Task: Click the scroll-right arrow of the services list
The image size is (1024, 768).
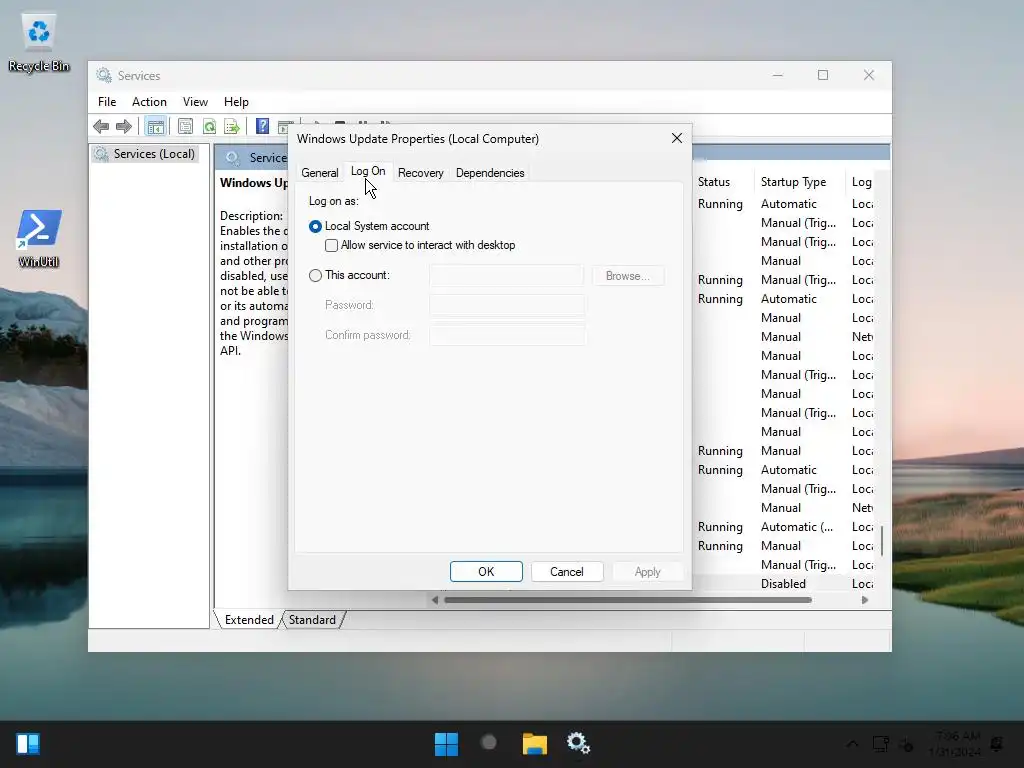Action: (865, 600)
